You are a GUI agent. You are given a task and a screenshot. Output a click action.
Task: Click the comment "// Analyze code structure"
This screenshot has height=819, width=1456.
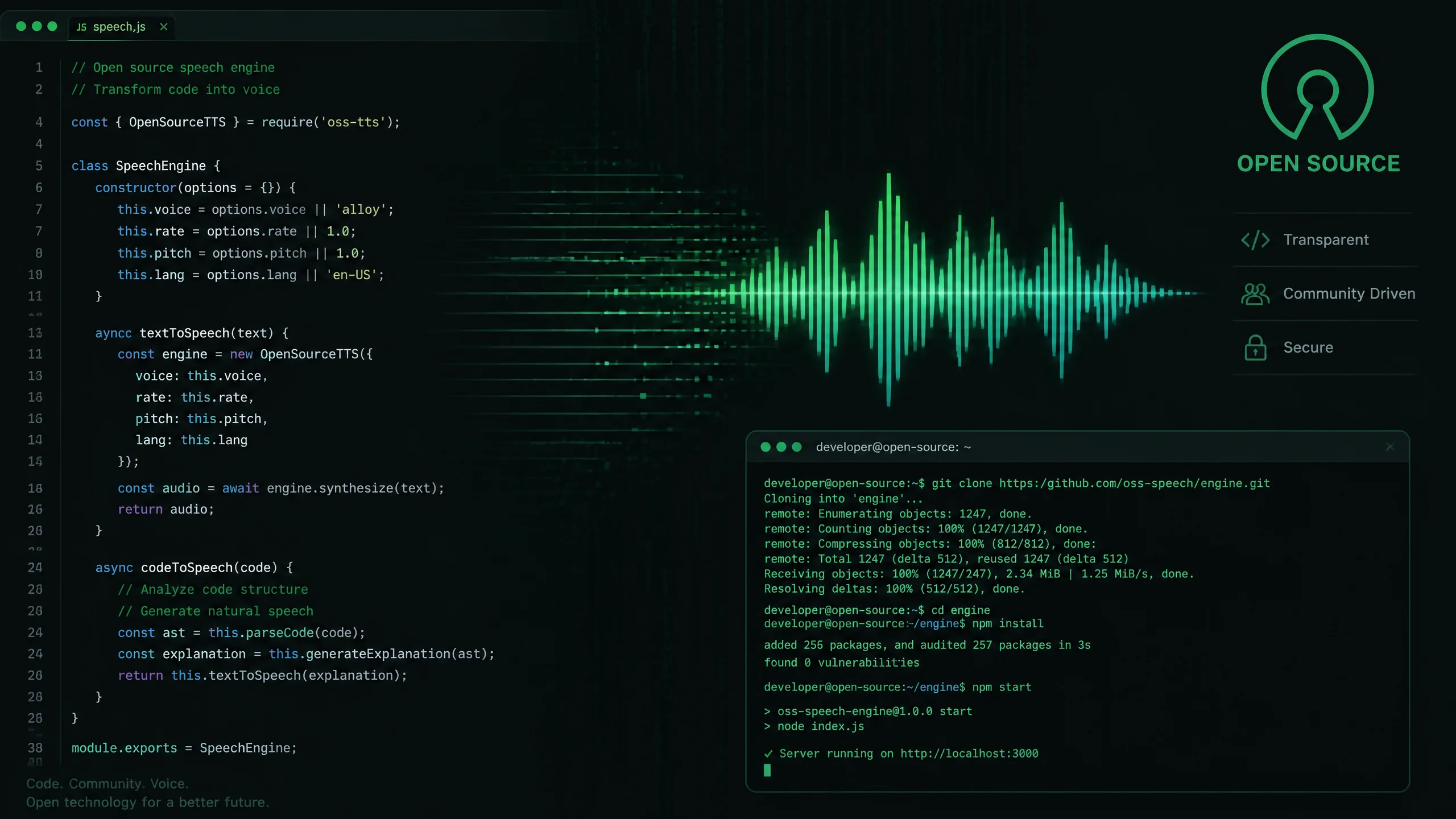coord(213,590)
